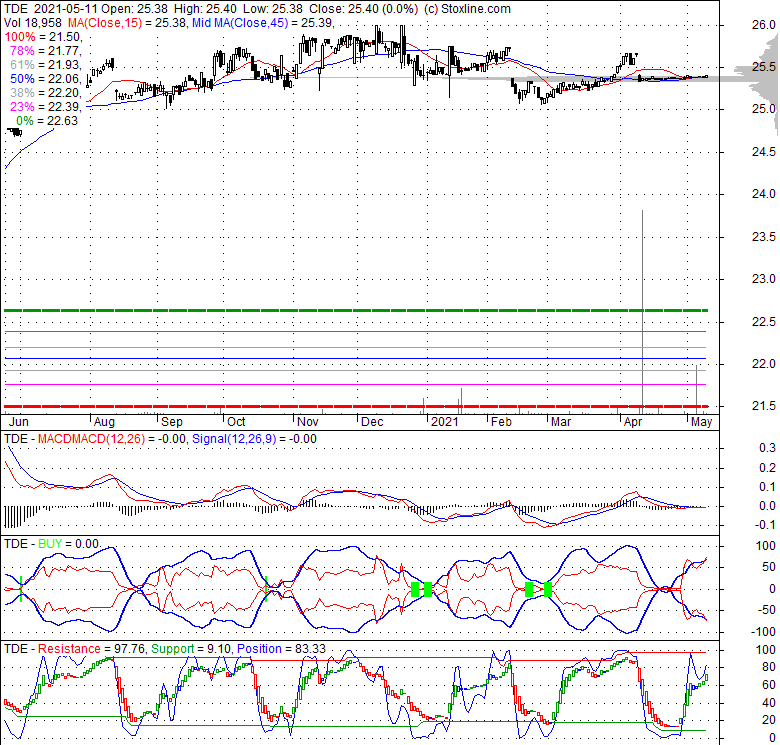The image size is (780, 745).
Task: Click the 21.5 price axis value
Action: coord(764,406)
